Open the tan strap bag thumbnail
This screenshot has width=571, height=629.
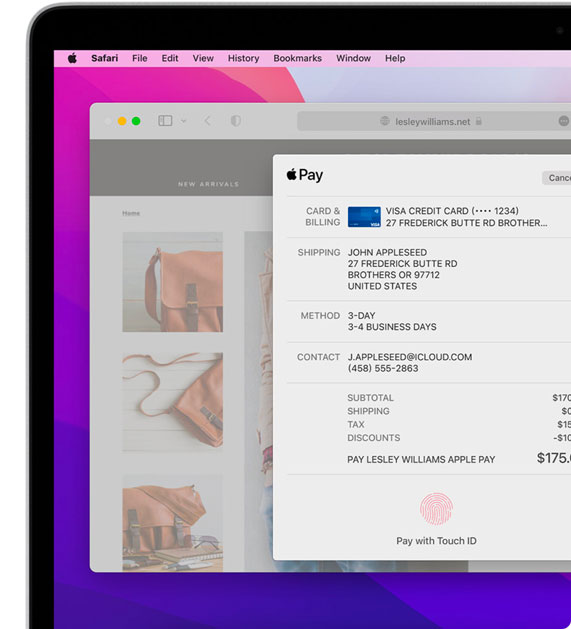click(173, 402)
